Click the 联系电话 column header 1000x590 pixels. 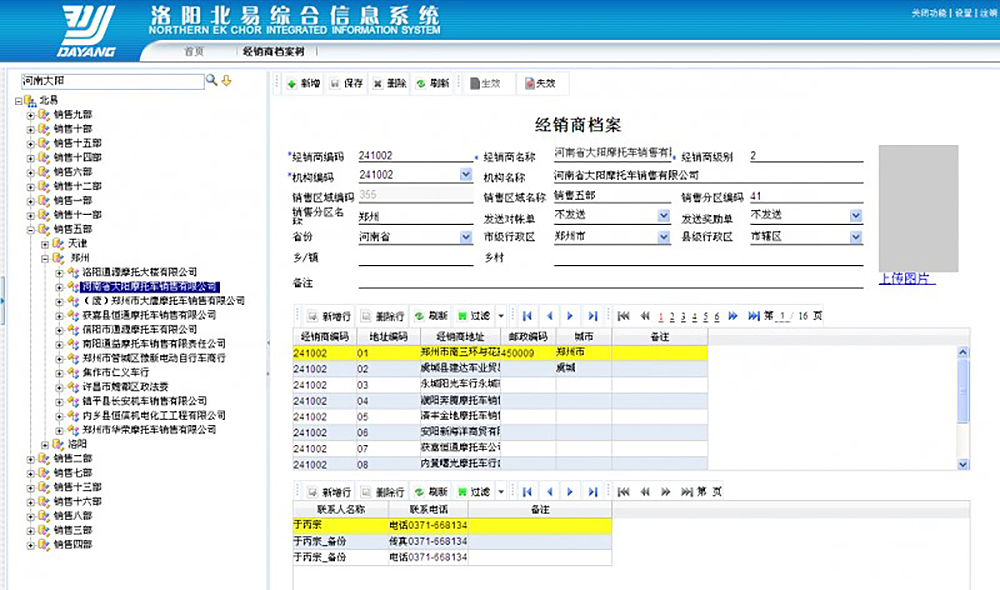tap(429, 510)
